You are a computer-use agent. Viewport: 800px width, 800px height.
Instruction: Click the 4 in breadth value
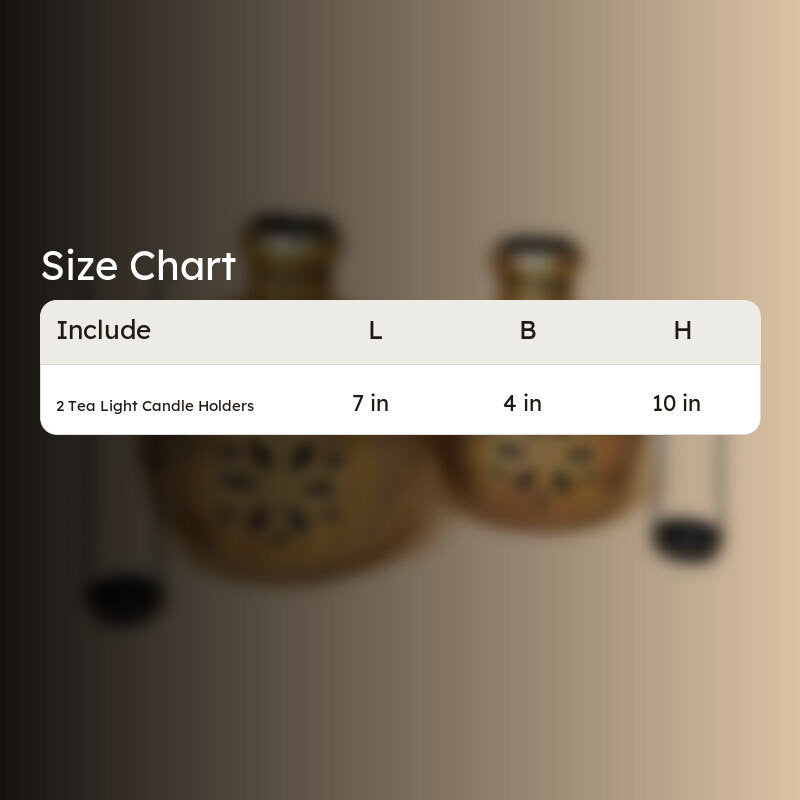pyautogui.click(x=522, y=403)
